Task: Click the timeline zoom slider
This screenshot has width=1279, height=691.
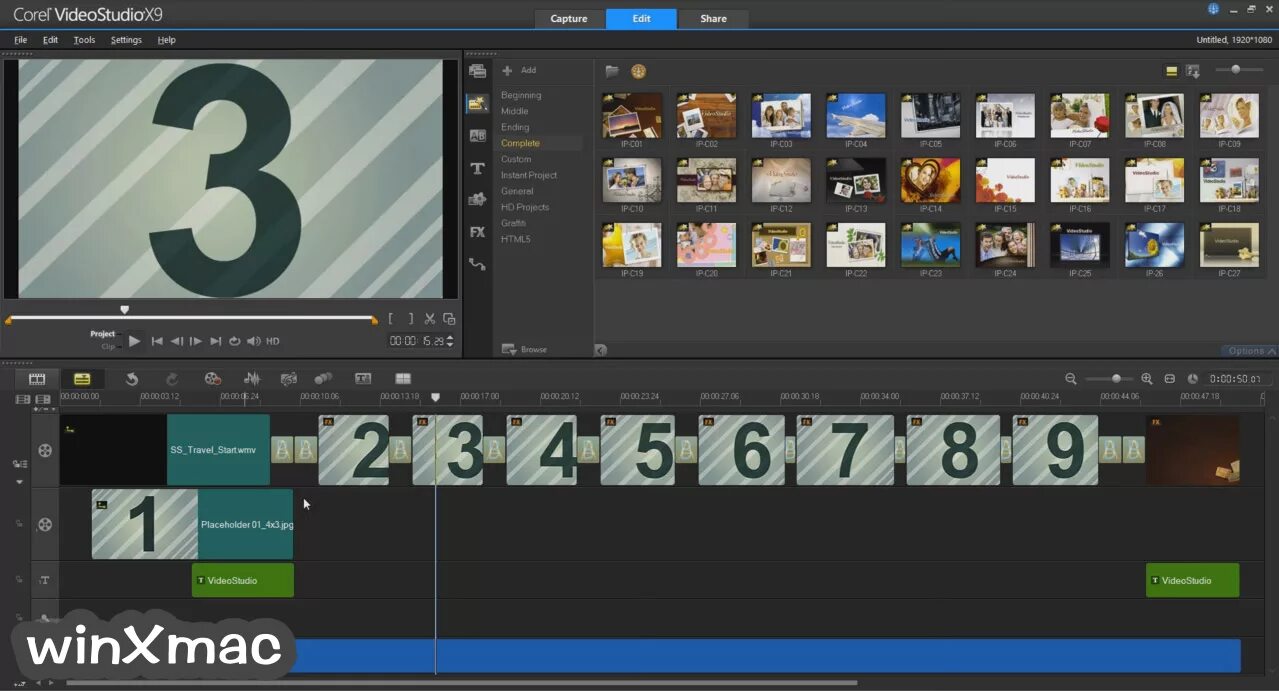Action: click(x=1109, y=379)
